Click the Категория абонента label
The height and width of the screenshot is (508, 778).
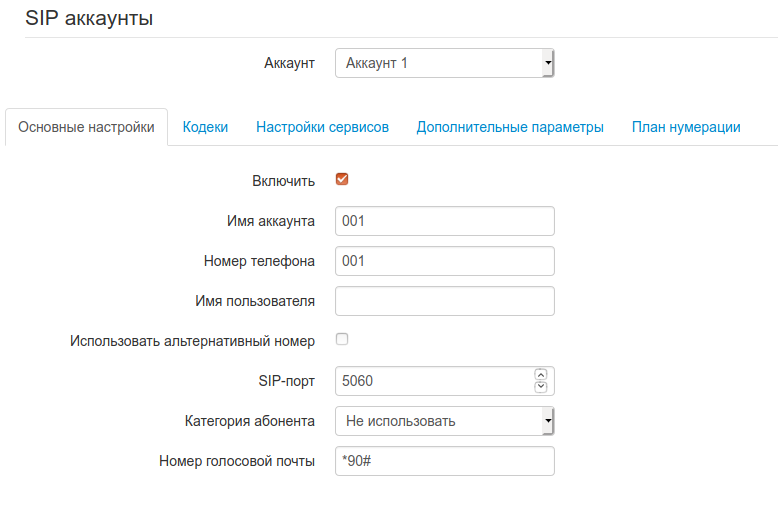pyautogui.click(x=250, y=421)
